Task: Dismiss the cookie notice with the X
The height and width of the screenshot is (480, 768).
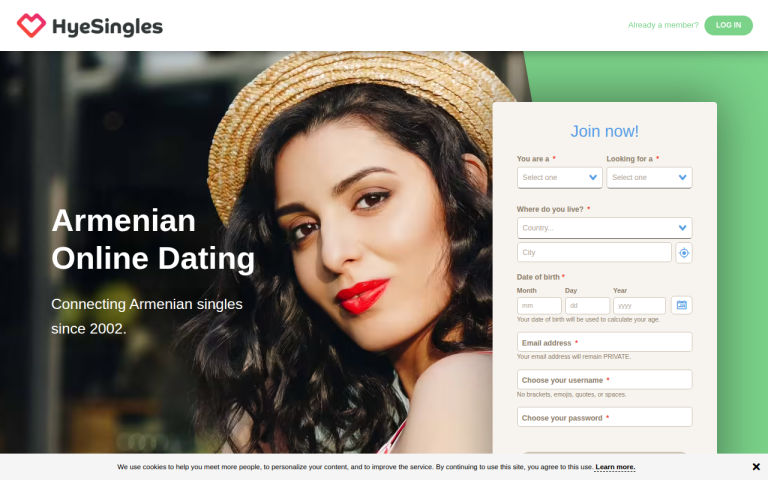Action: [756, 467]
